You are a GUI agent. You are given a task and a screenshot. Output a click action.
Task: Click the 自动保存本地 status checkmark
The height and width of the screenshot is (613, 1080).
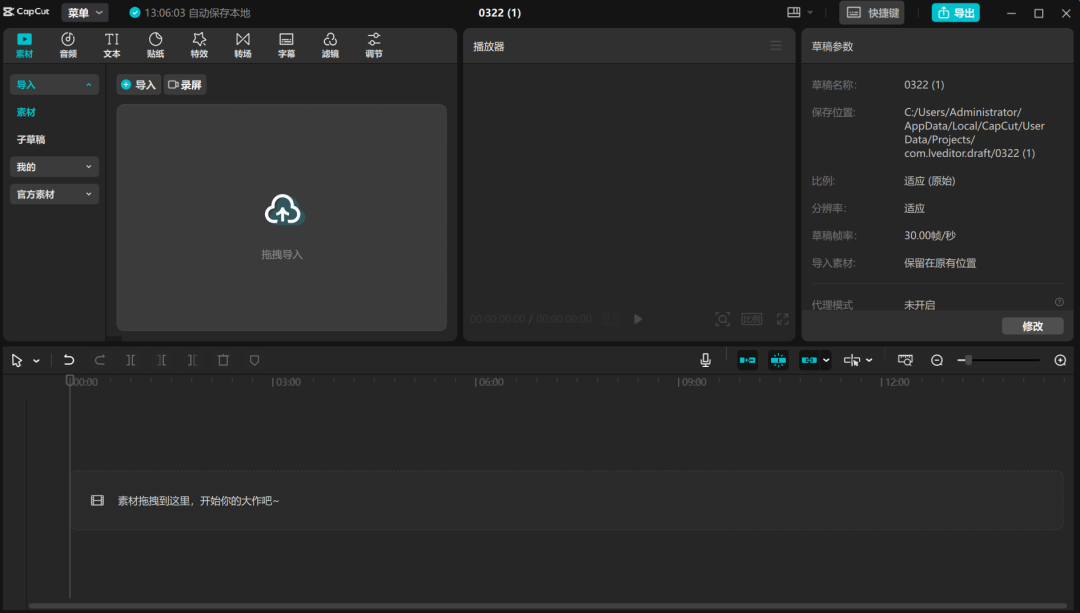coord(135,12)
